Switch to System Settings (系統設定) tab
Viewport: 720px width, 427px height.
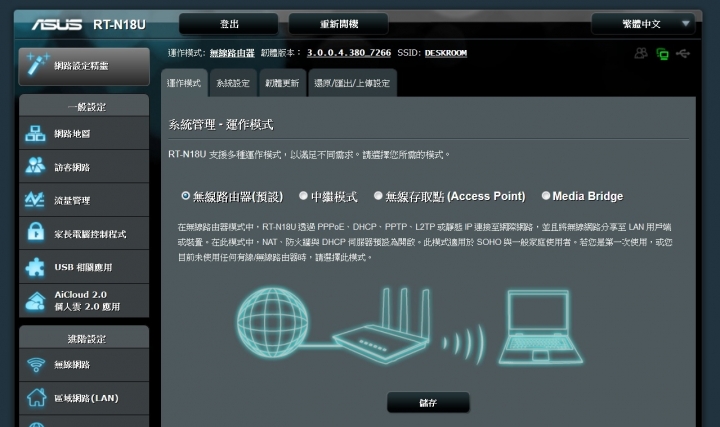coord(233,83)
